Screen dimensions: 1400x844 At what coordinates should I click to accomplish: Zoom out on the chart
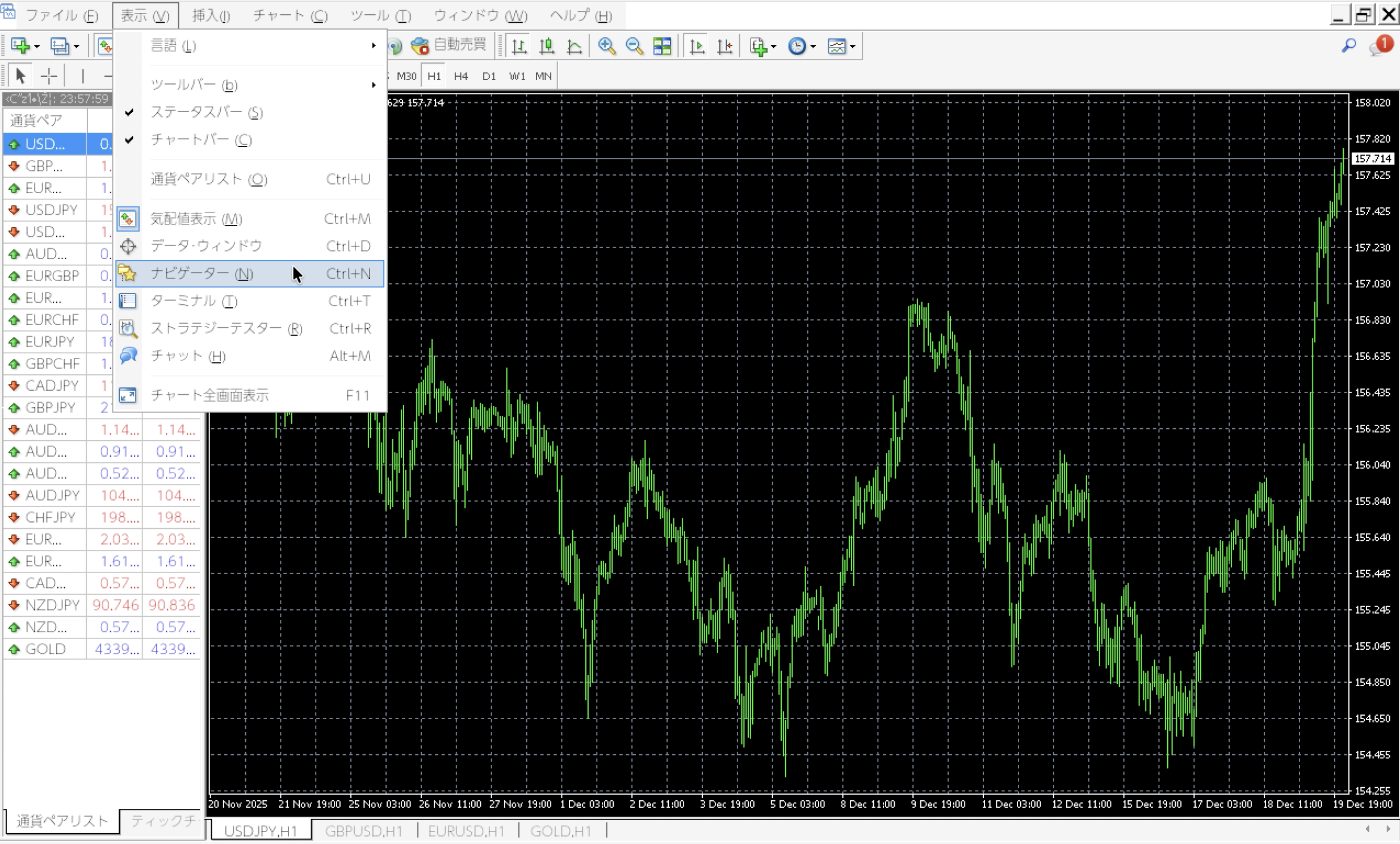pyautogui.click(x=634, y=46)
